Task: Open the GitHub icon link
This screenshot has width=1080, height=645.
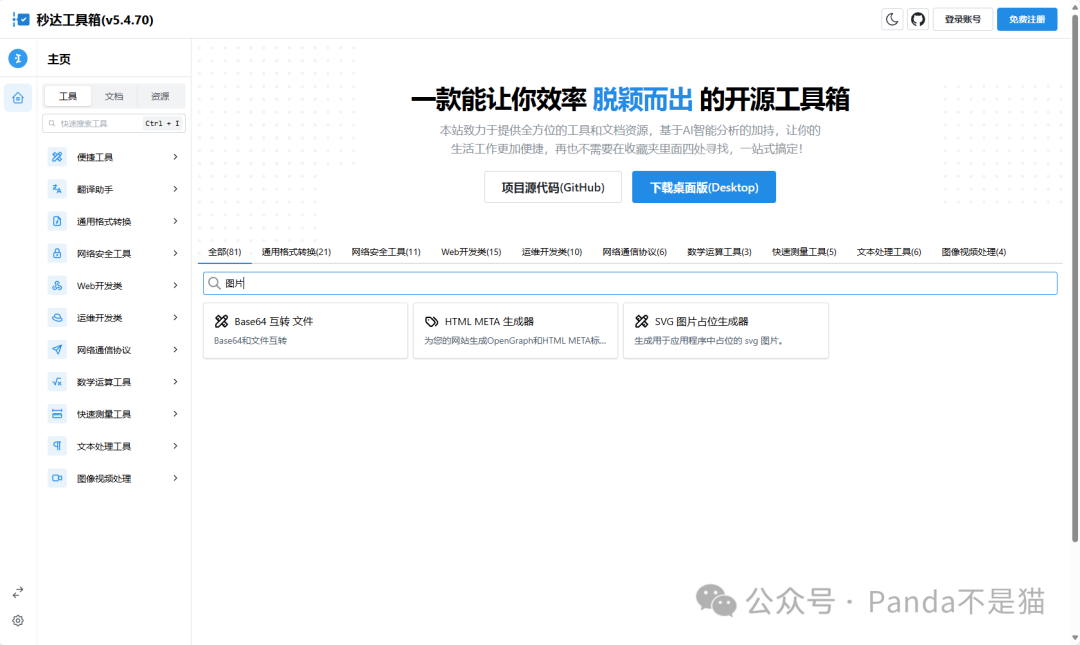Action: pos(918,19)
